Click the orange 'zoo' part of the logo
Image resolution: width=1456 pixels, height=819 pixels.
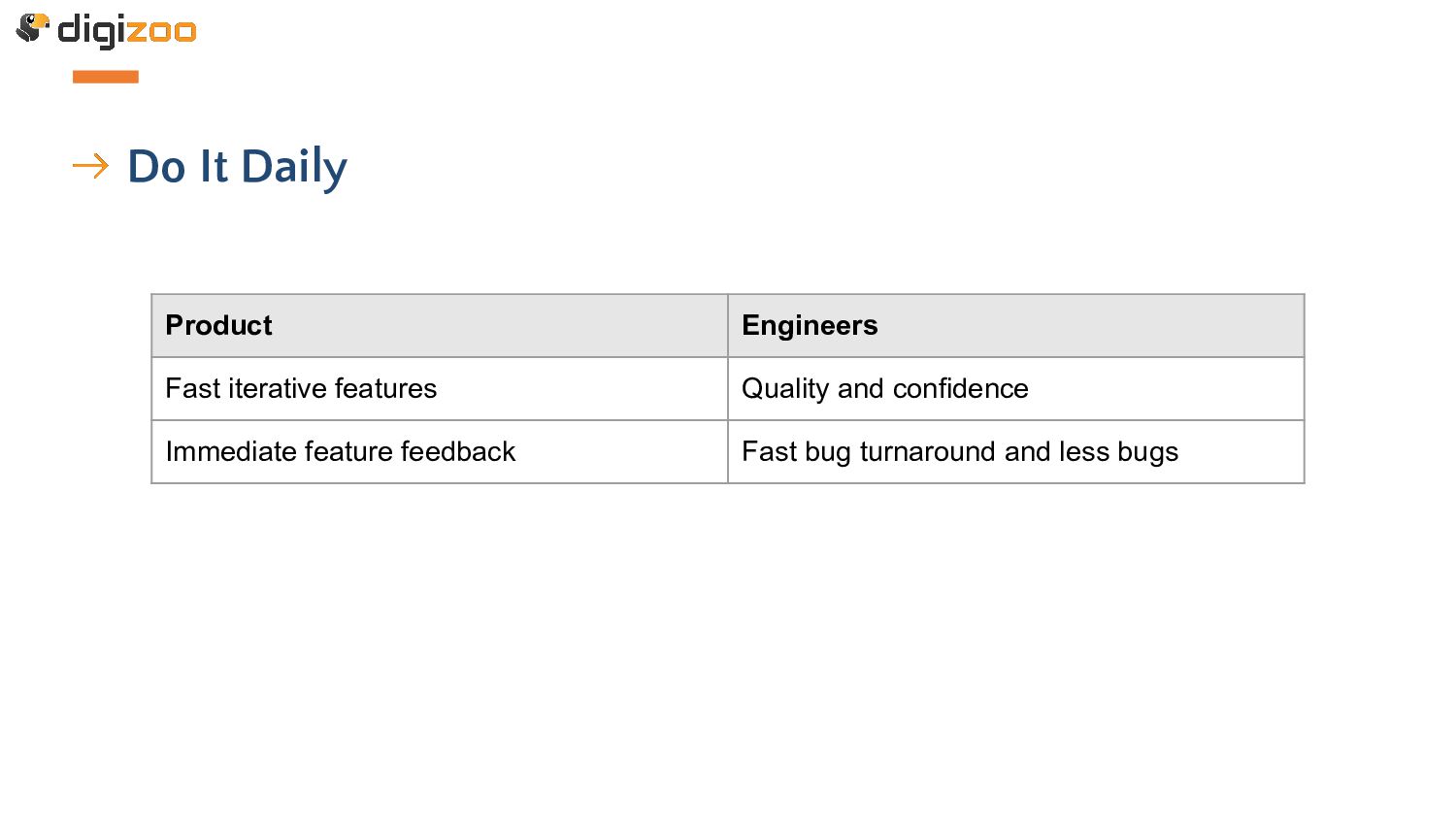pos(161,31)
